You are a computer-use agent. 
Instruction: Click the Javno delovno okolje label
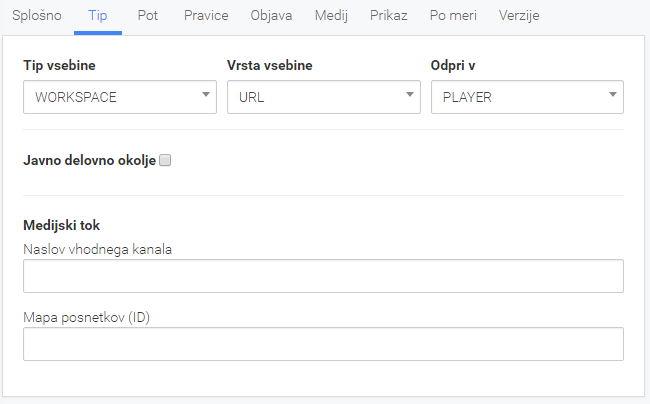[90, 160]
